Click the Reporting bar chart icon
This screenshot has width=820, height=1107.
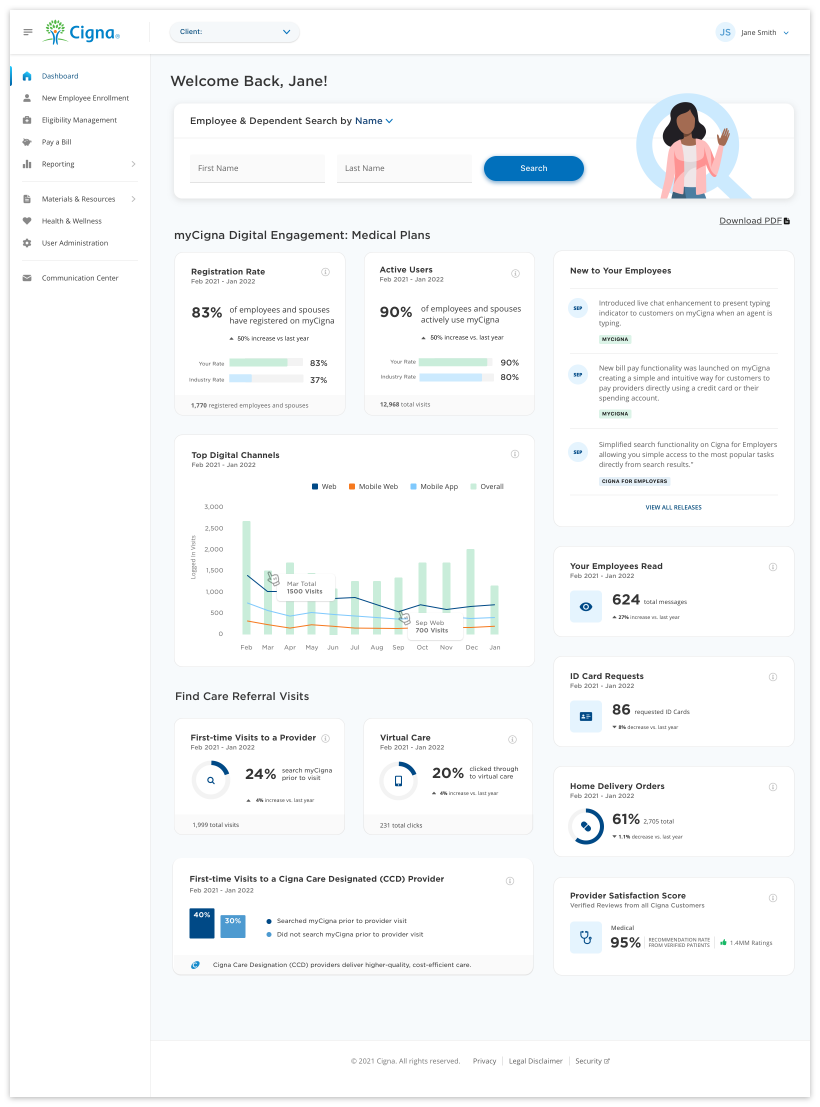point(27,164)
